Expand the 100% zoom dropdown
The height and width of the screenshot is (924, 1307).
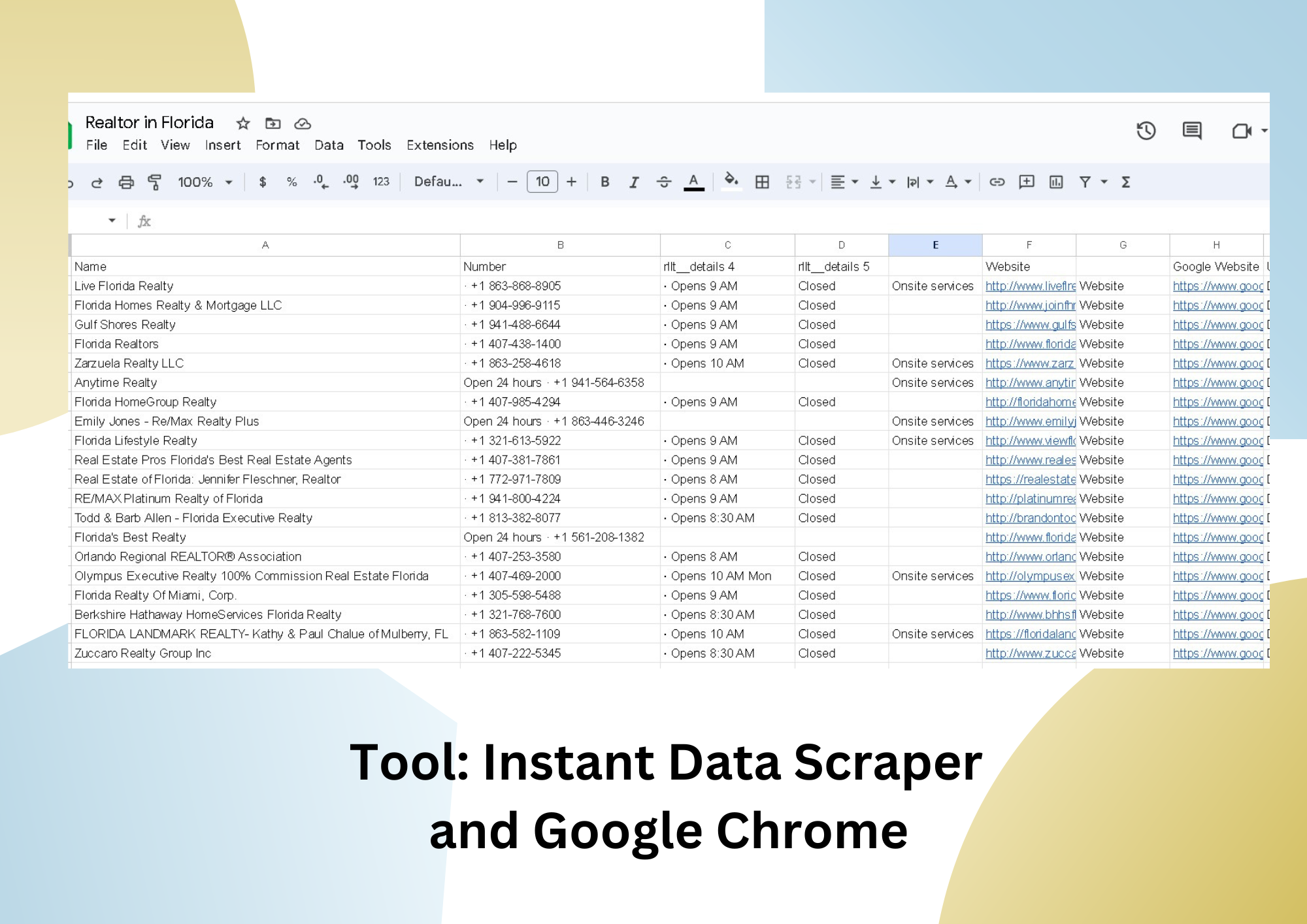[x=205, y=182]
